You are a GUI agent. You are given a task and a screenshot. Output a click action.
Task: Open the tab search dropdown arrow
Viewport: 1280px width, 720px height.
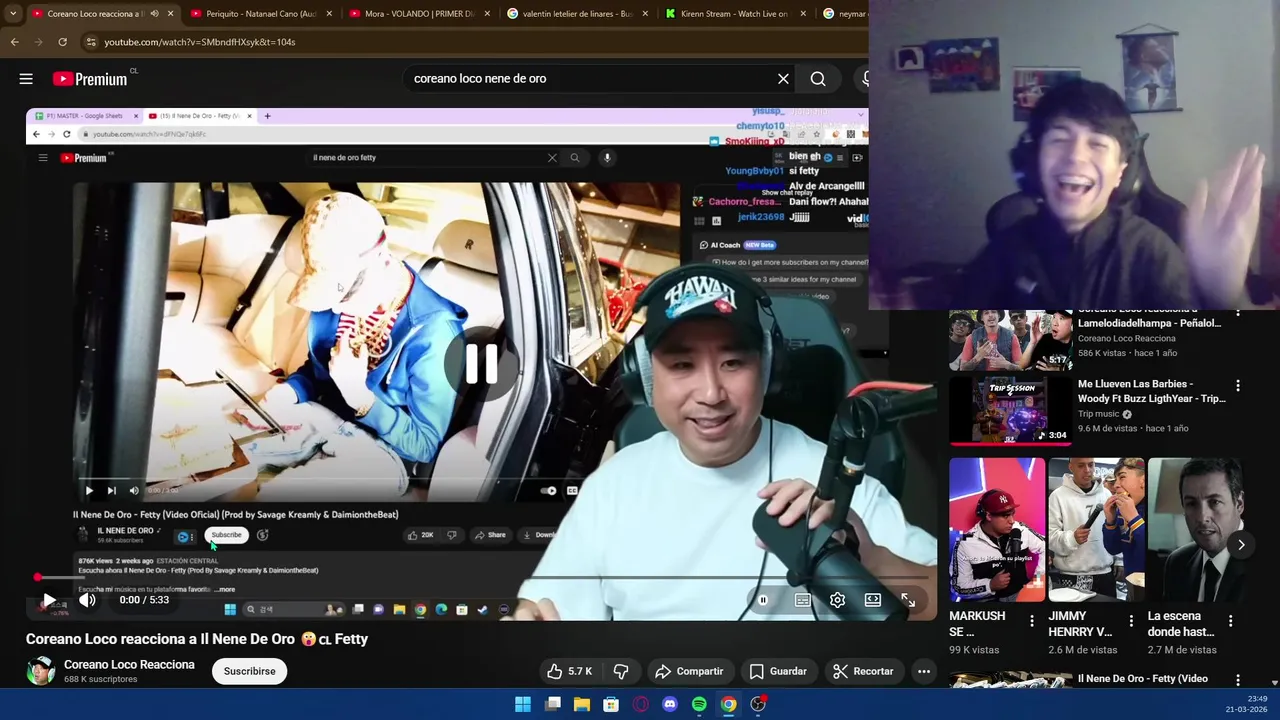pos(12,14)
